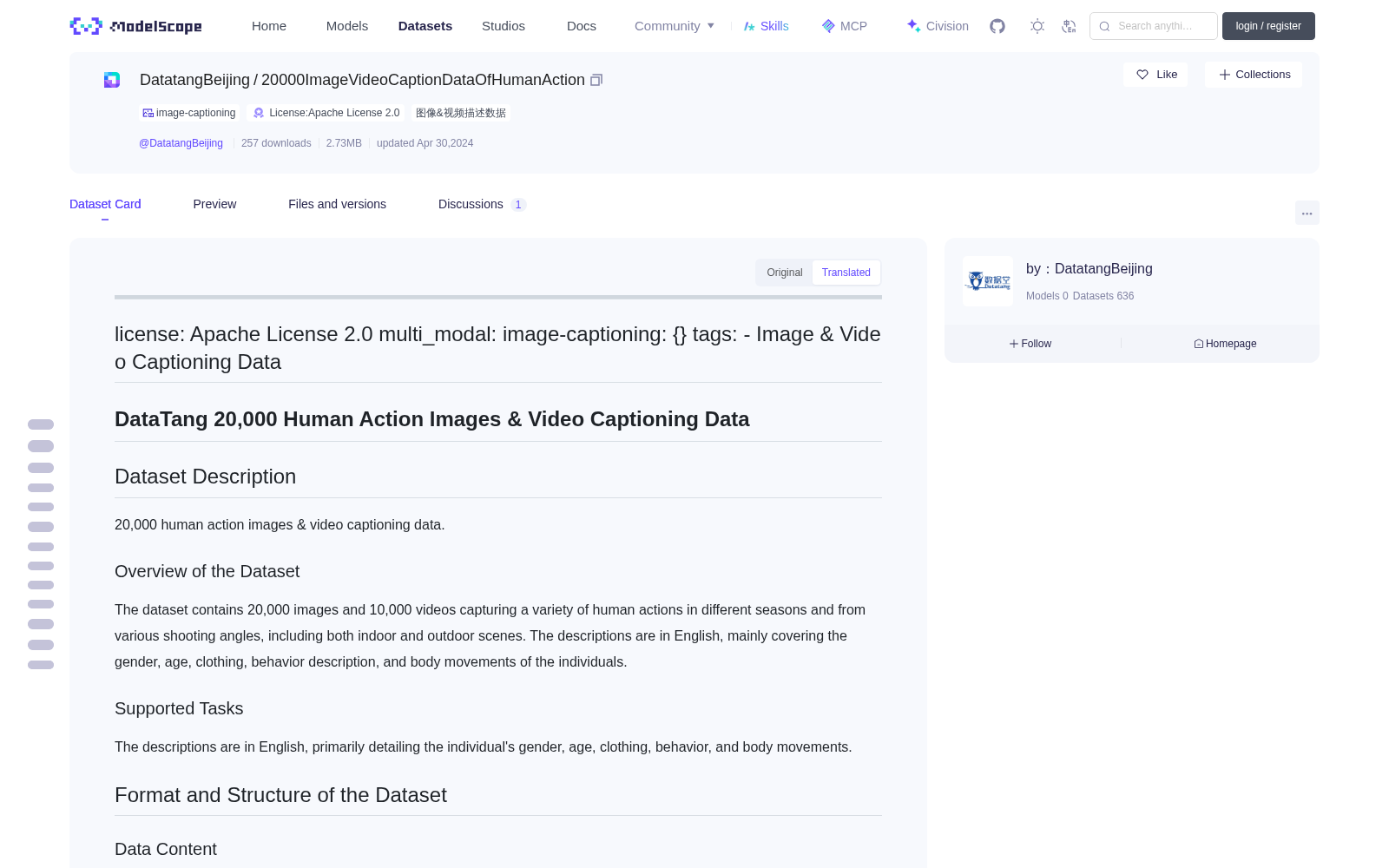Image resolution: width=1389 pixels, height=868 pixels.
Task: Click the plus icon on Collections
Action: [x=1225, y=75]
